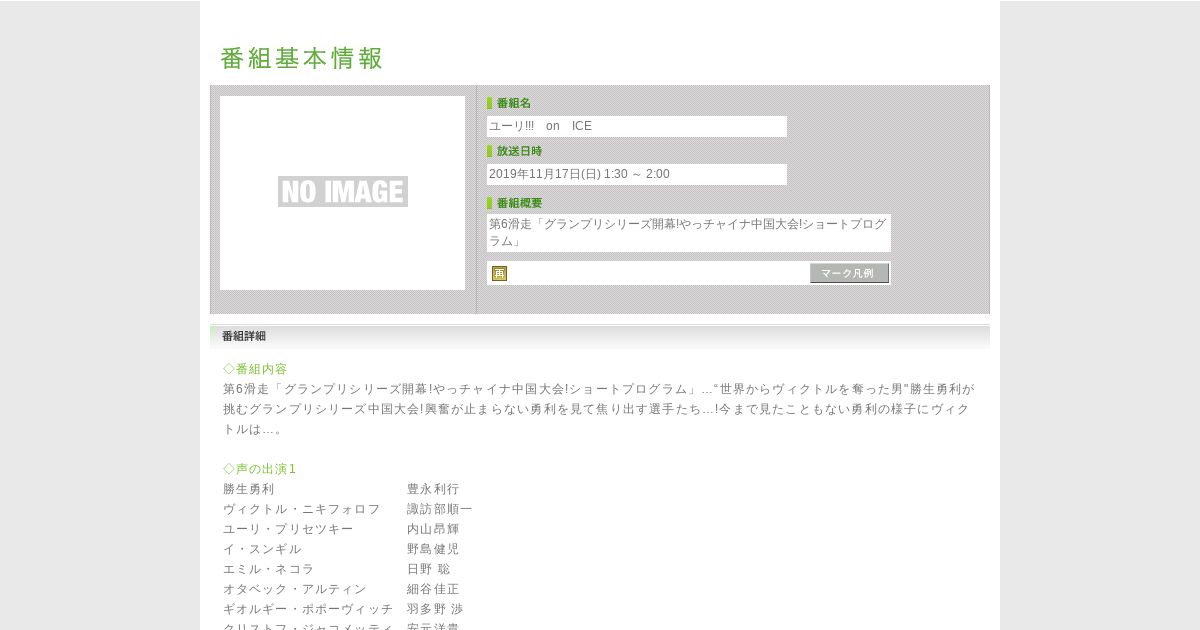Screen dimensions: 1200x630
Task: Select voice actor 細谷佳正
Action: (x=433, y=589)
